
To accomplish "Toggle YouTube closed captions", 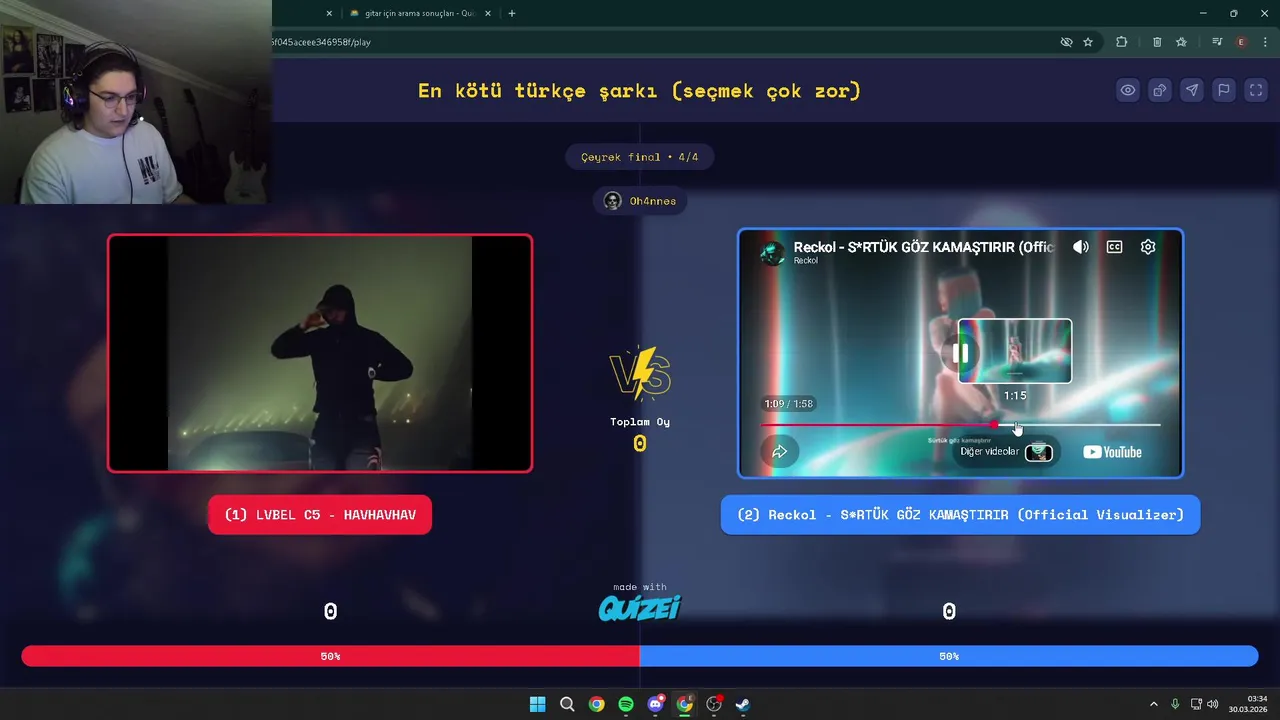I will 1114,247.
